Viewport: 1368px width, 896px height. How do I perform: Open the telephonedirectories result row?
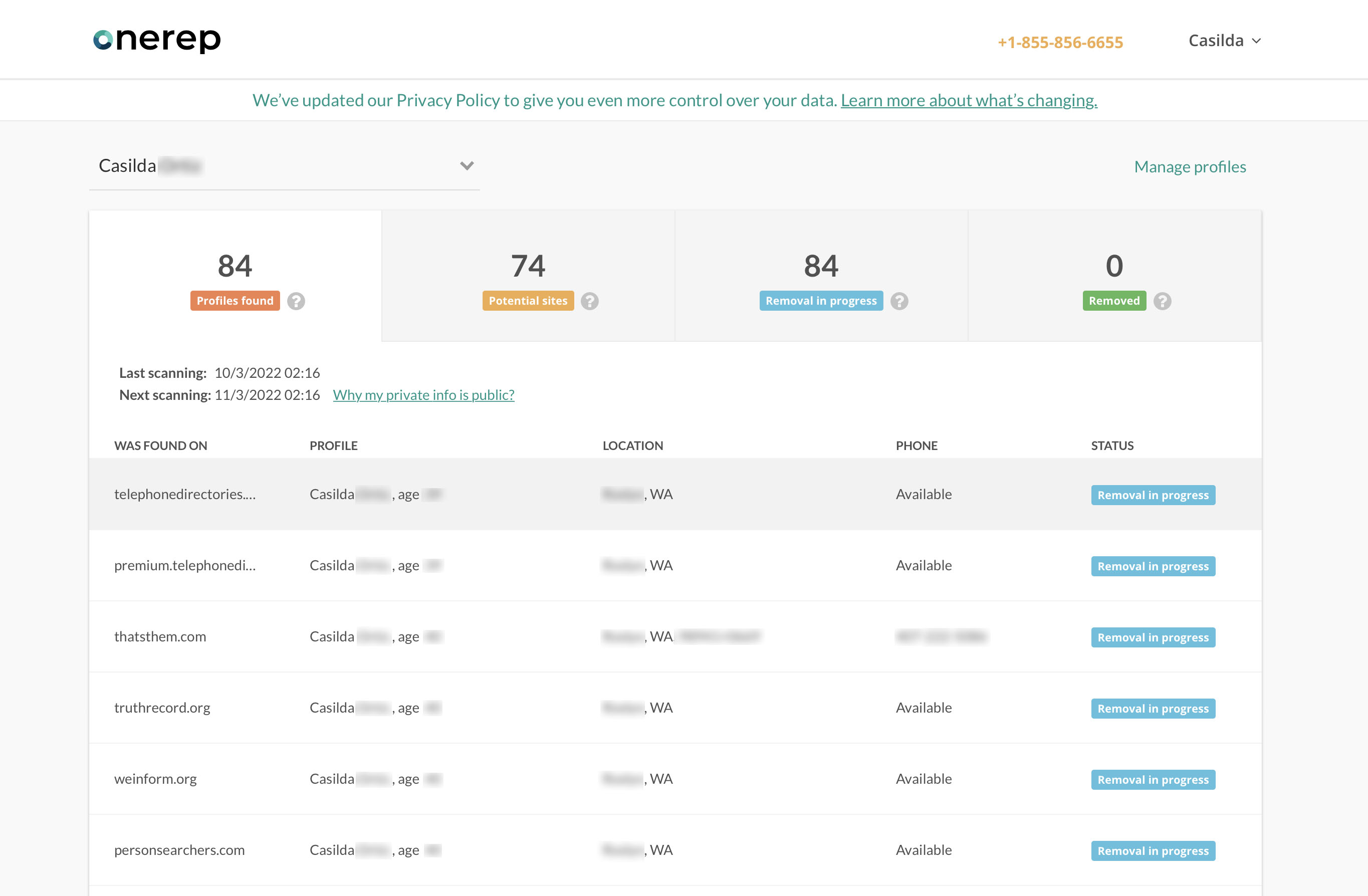point(184,494)
